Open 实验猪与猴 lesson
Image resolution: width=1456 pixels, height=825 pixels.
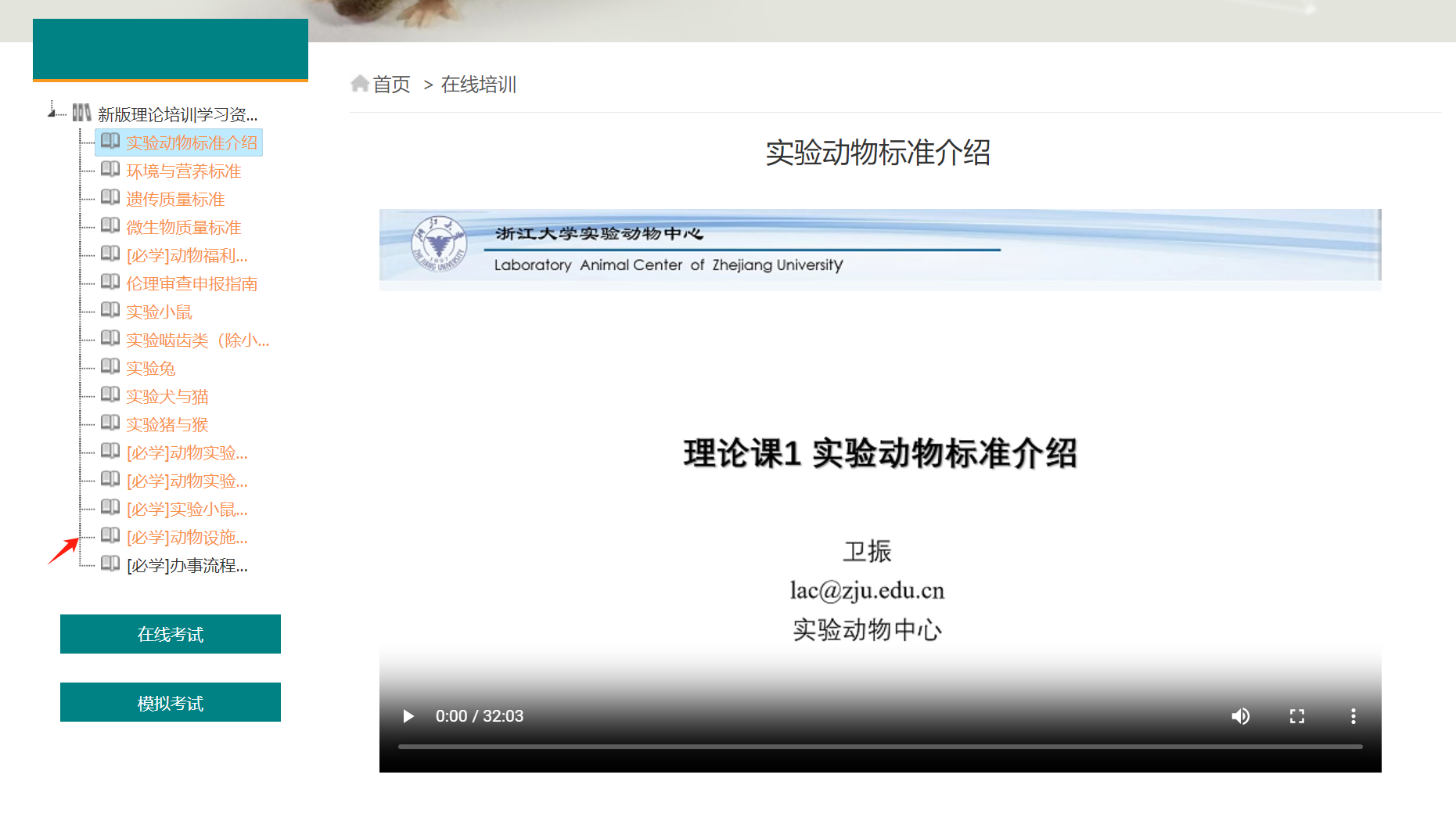tap(167, 425)
